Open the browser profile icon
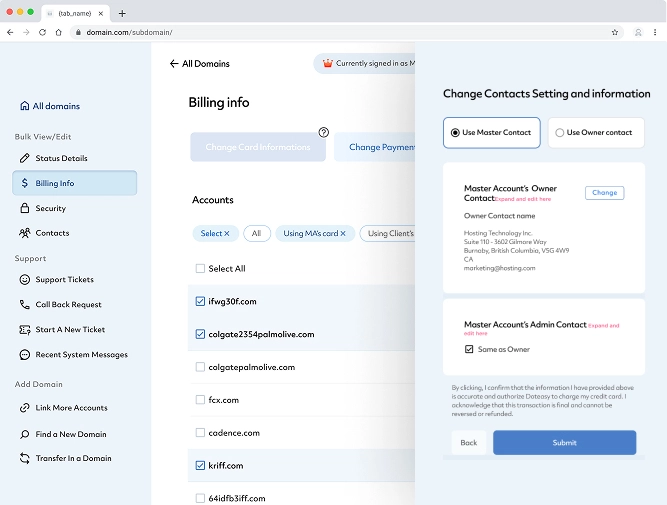 [x=638, y=32]
